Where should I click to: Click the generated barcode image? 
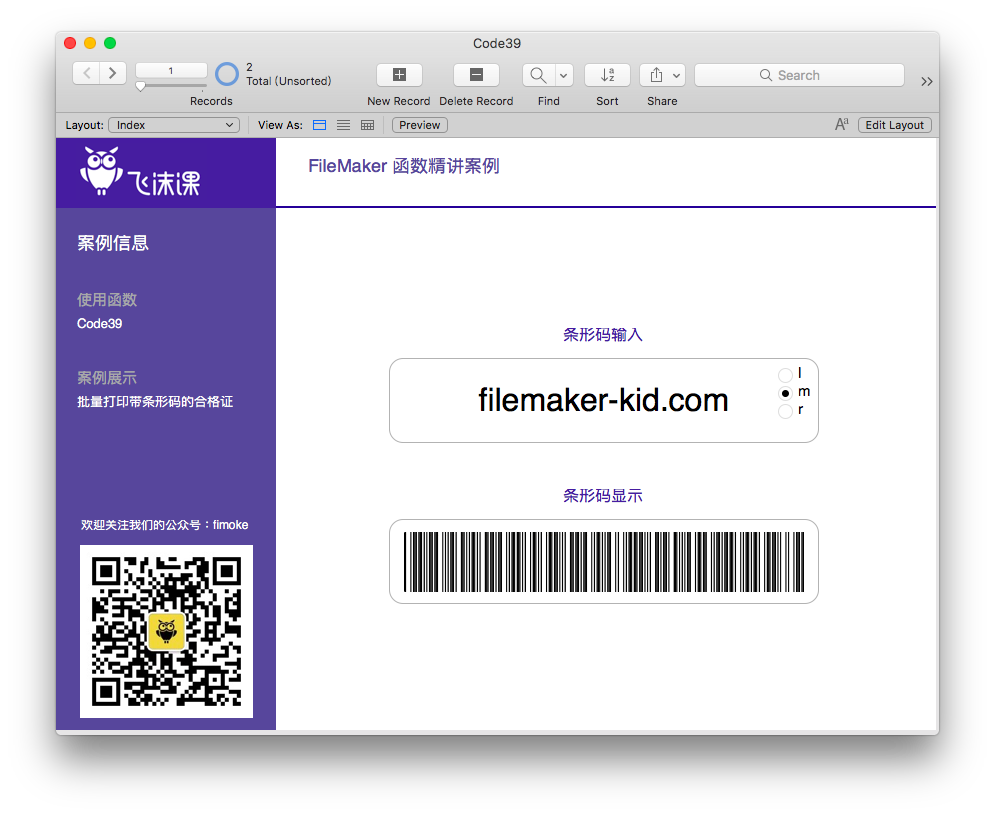click(603, 562)
